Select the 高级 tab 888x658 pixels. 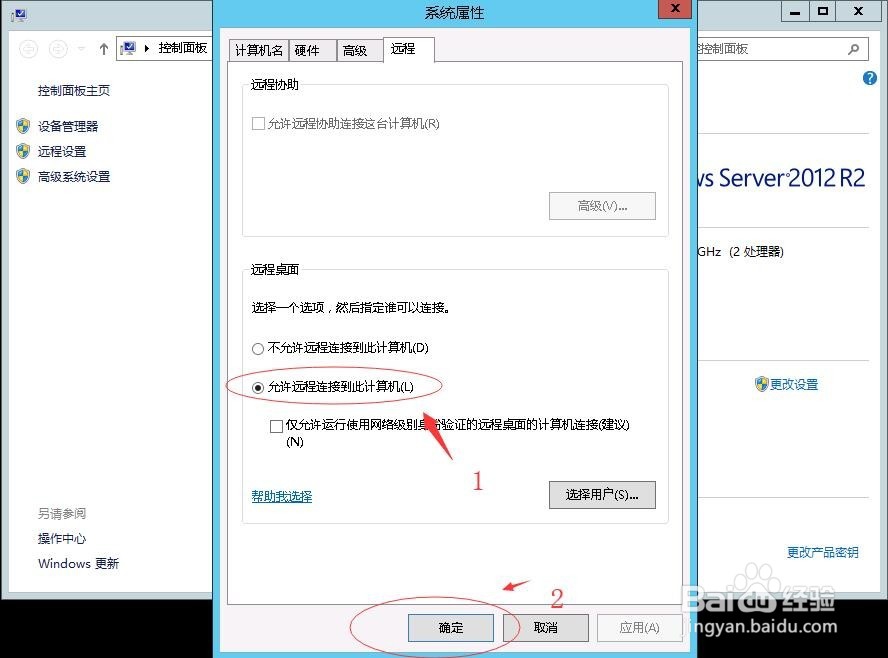pyautogui.click(x=360, y=50)
